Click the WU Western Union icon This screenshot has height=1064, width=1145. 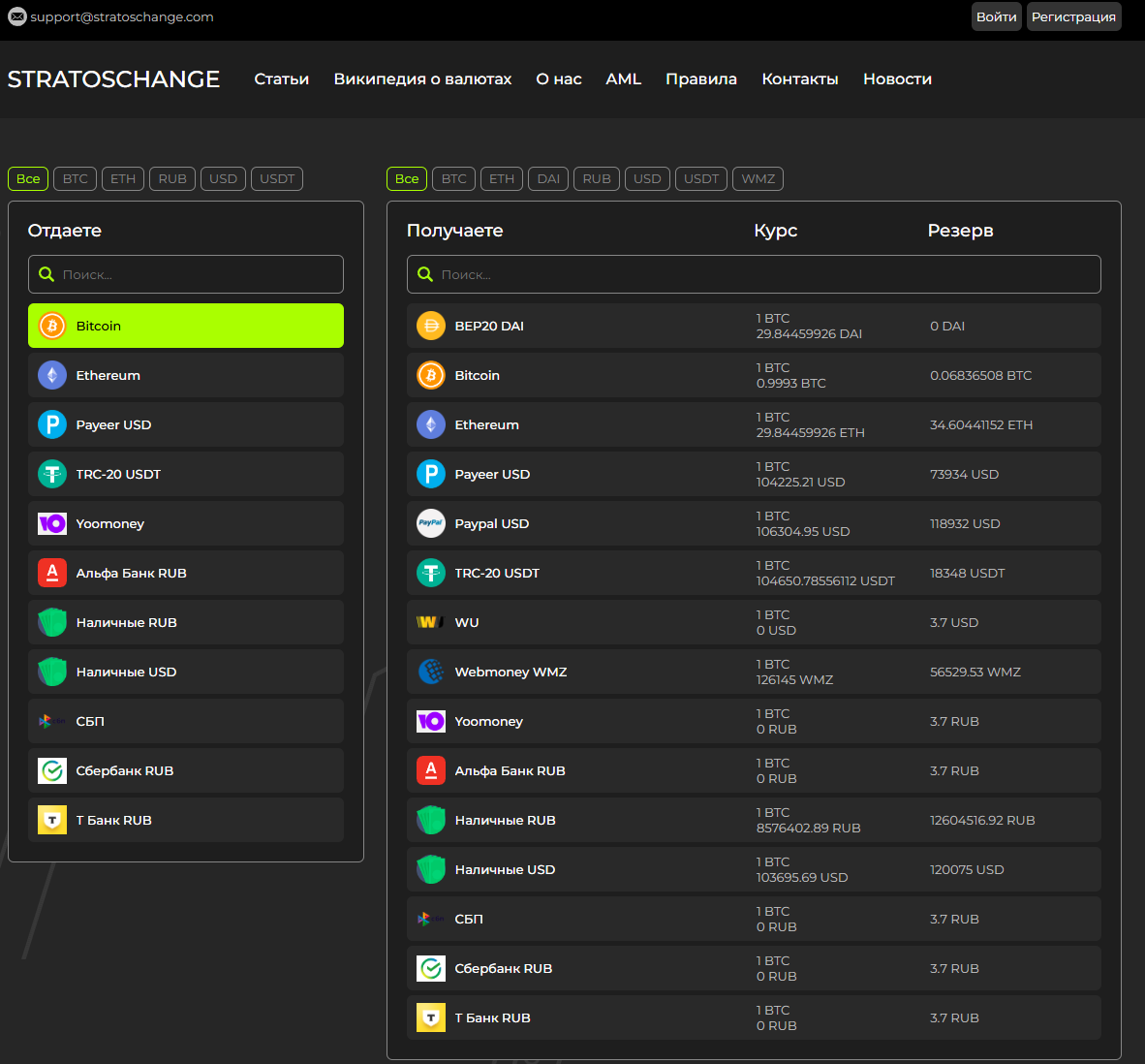[431, 622]
